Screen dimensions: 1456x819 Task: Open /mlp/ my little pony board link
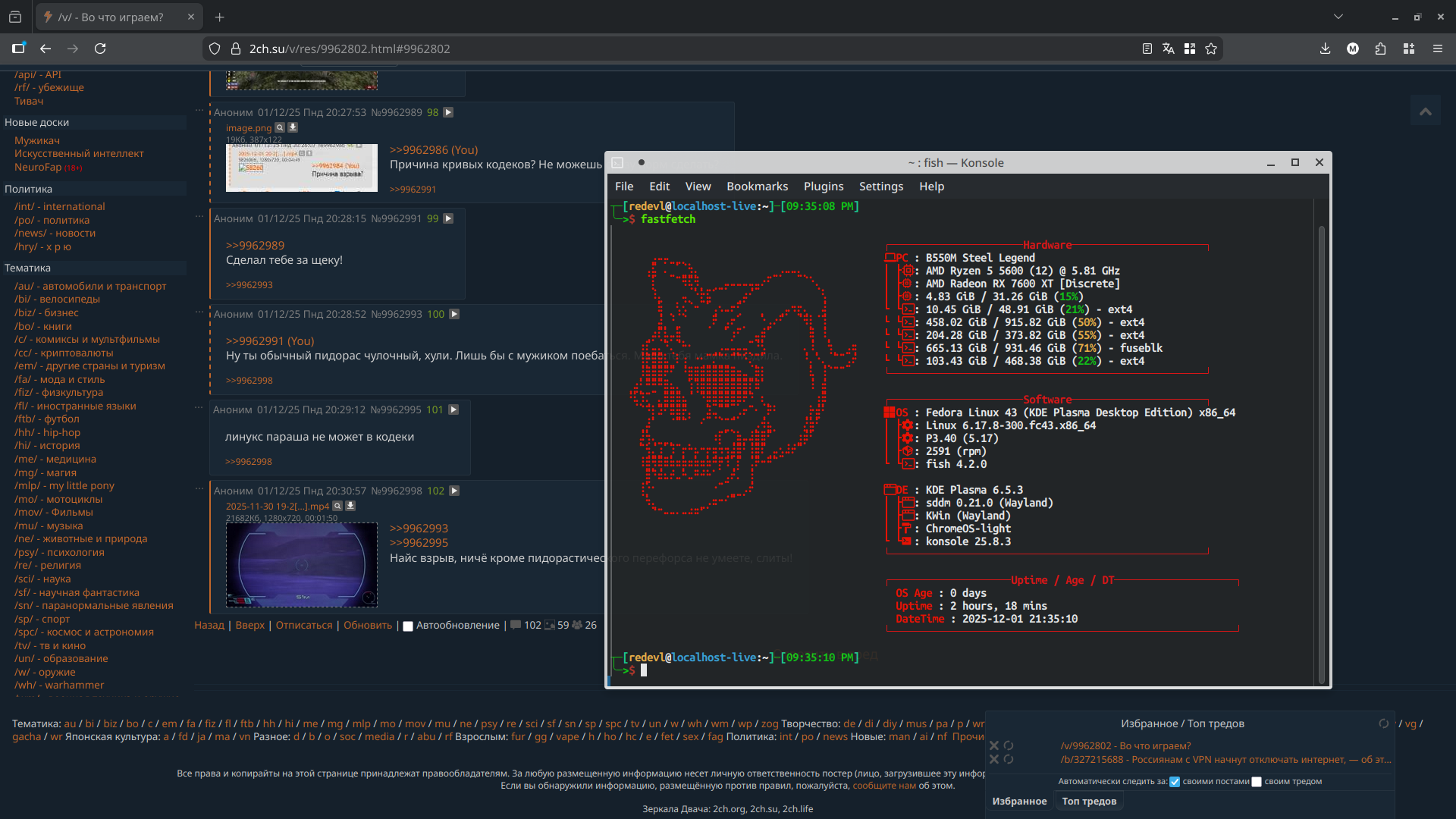tap(64, 485)
